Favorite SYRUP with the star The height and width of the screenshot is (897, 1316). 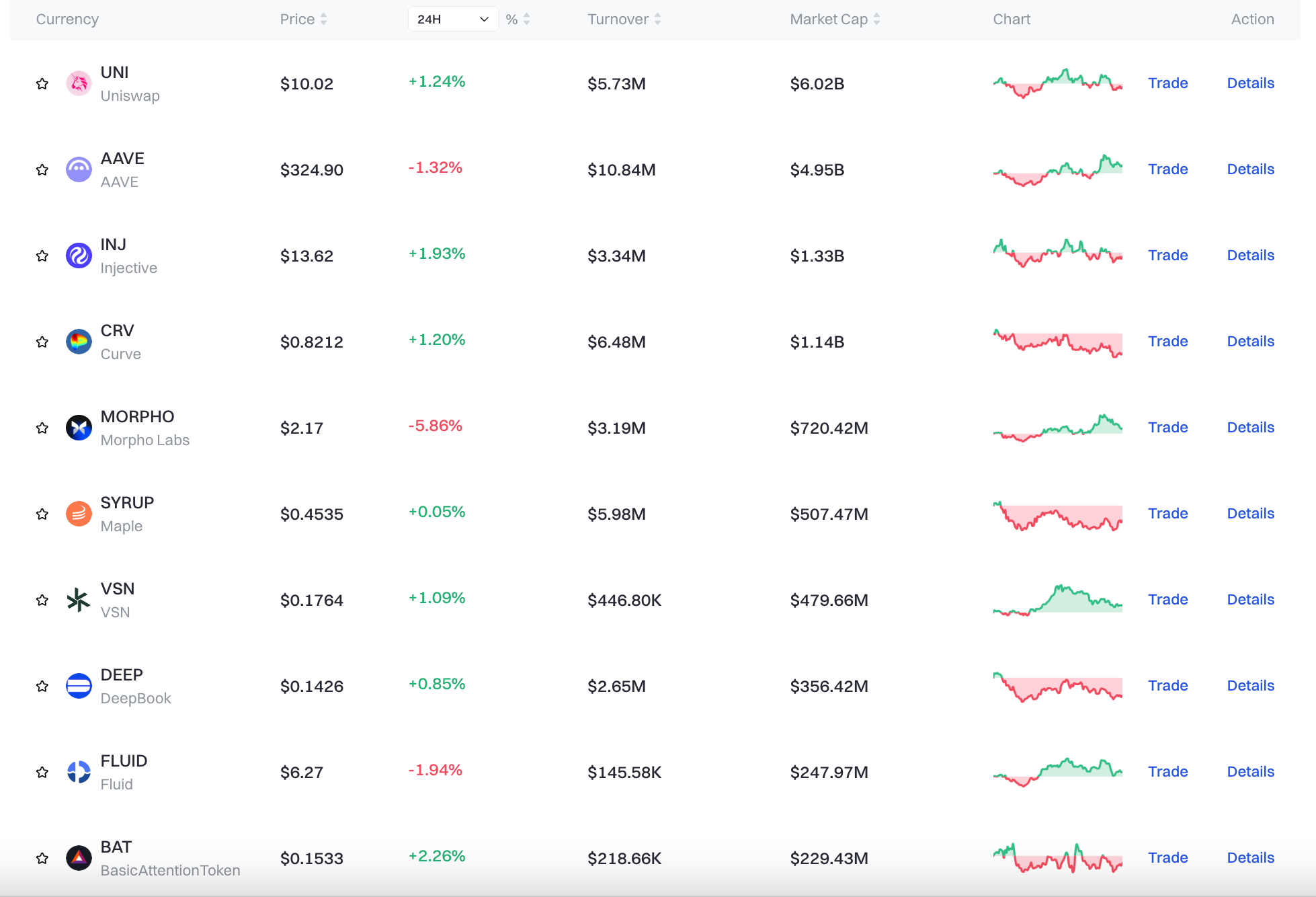[42, 514]
